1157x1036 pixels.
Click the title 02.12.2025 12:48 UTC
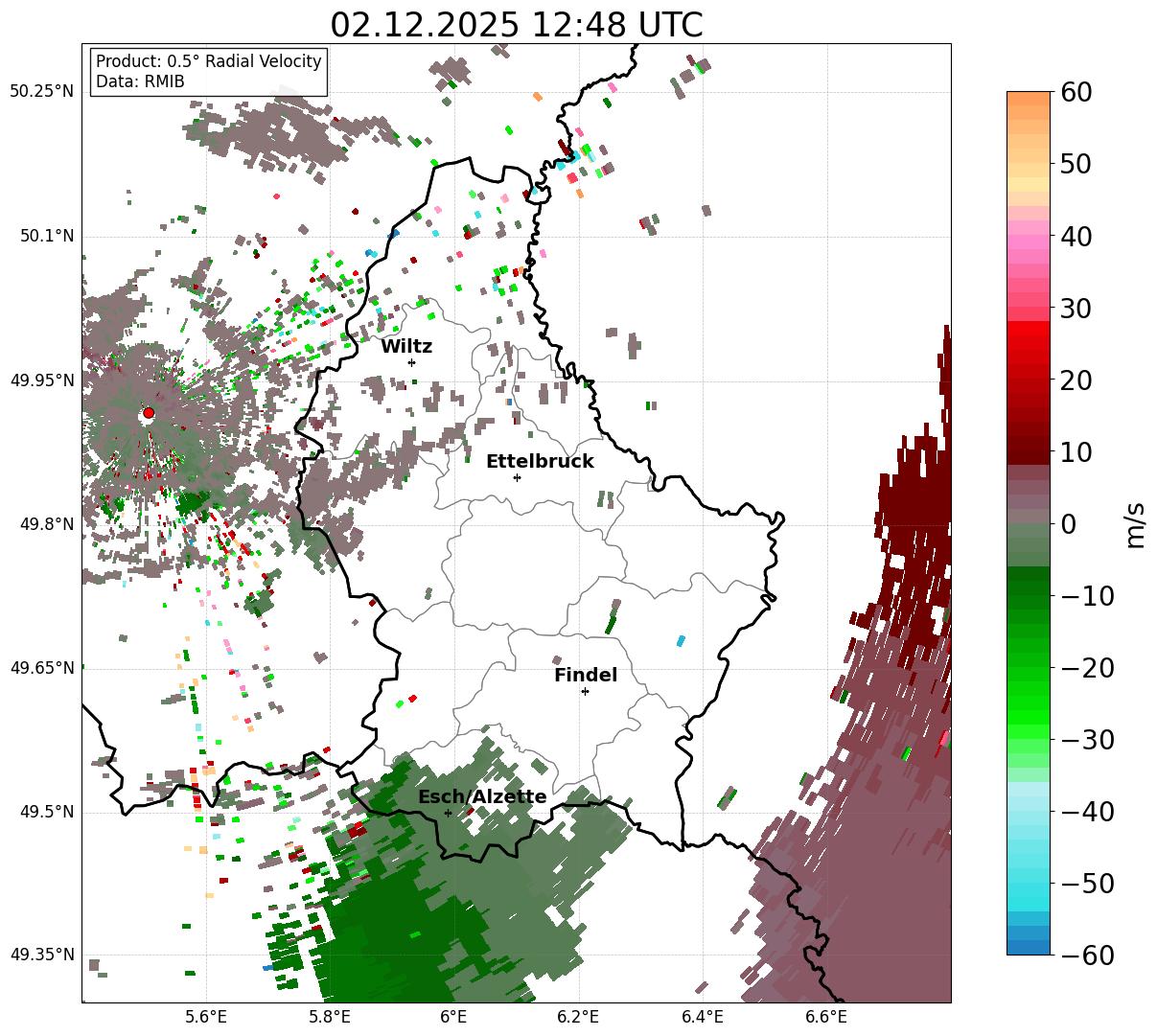pyautogui.click(x=516, y=24)
